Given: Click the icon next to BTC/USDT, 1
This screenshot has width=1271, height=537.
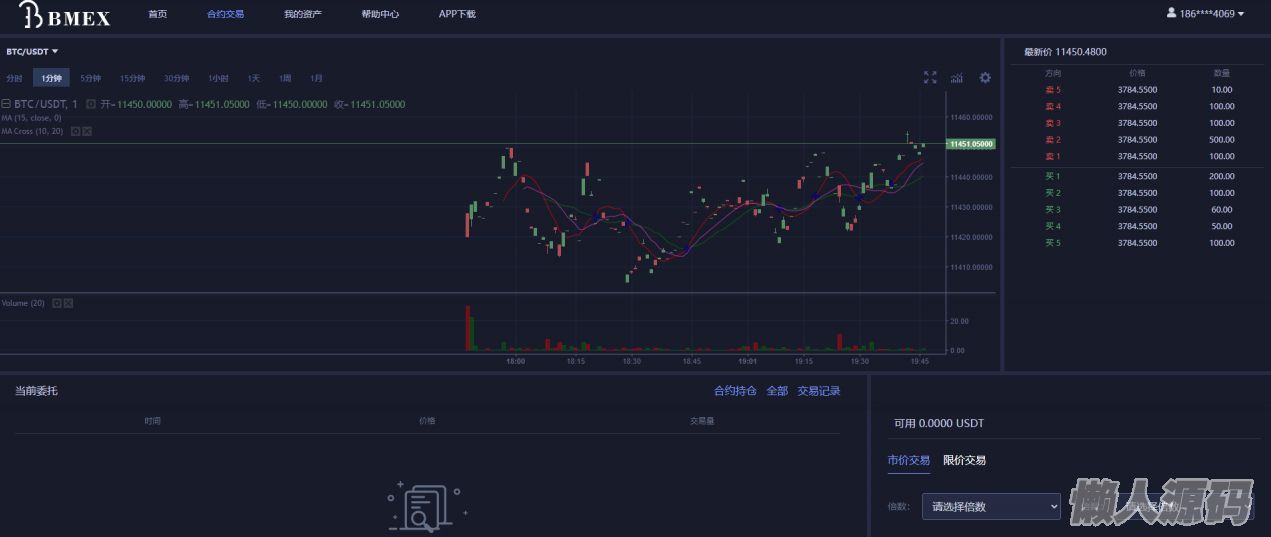Looking at the screenshot, I should pyautogui.click(x=91, y=104).
